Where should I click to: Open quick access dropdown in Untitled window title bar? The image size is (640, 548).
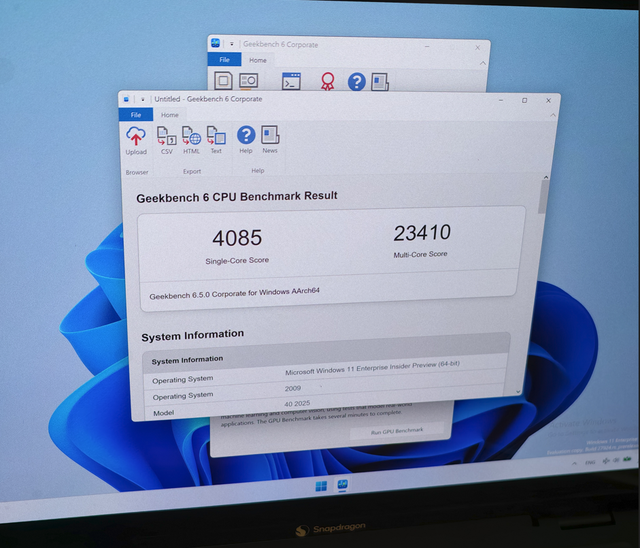tap(142, 99)
